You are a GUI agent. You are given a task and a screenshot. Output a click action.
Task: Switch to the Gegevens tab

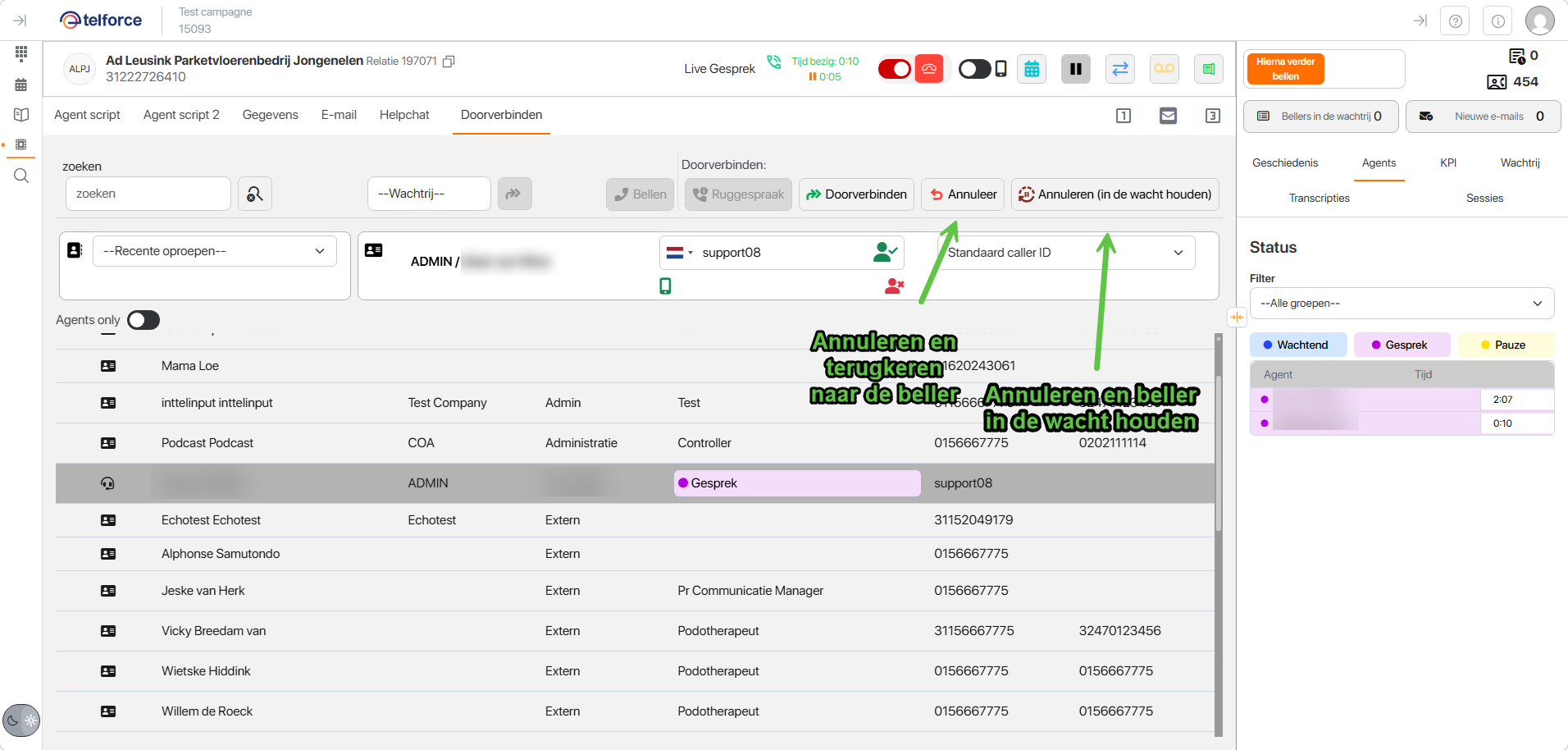(x=270, y=115)
